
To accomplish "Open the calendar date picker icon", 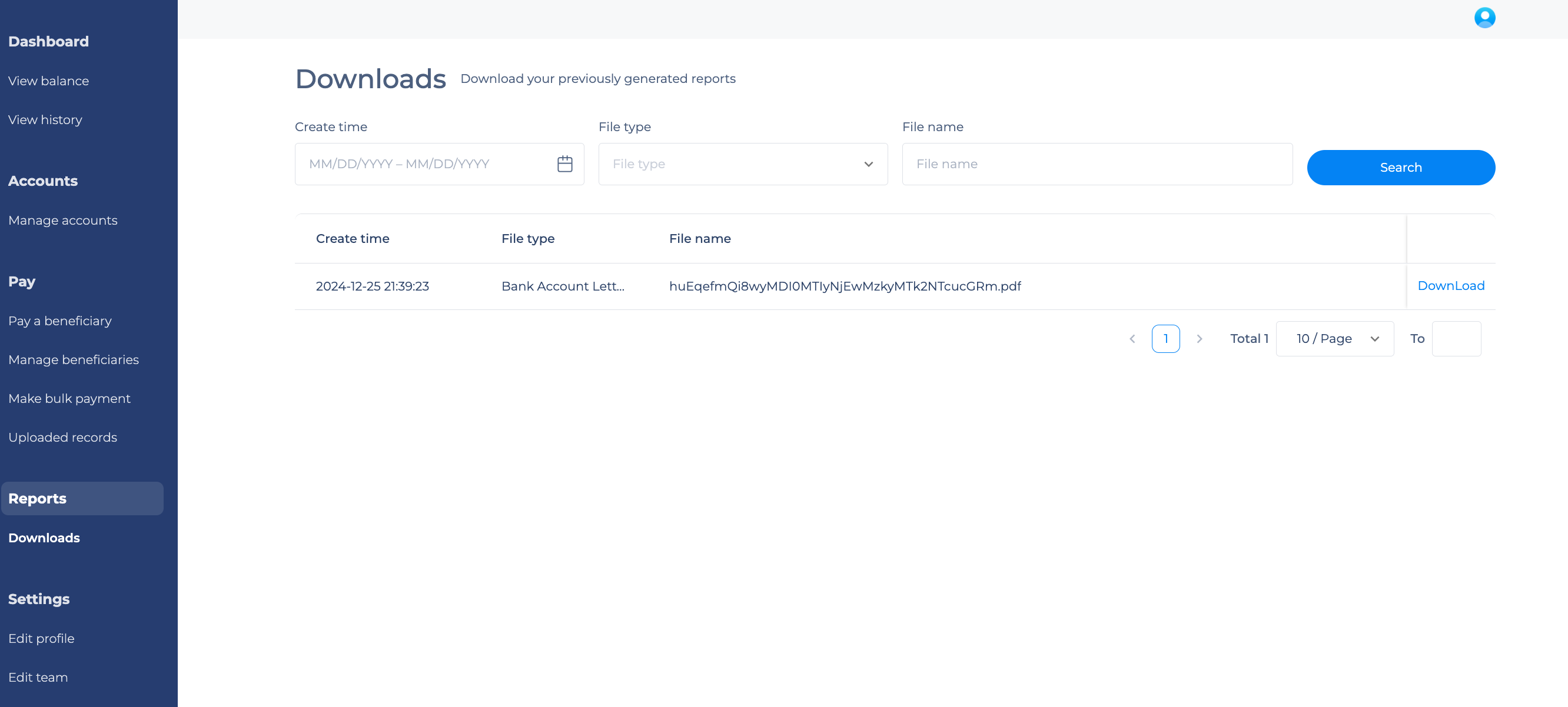I will (565, 164).
